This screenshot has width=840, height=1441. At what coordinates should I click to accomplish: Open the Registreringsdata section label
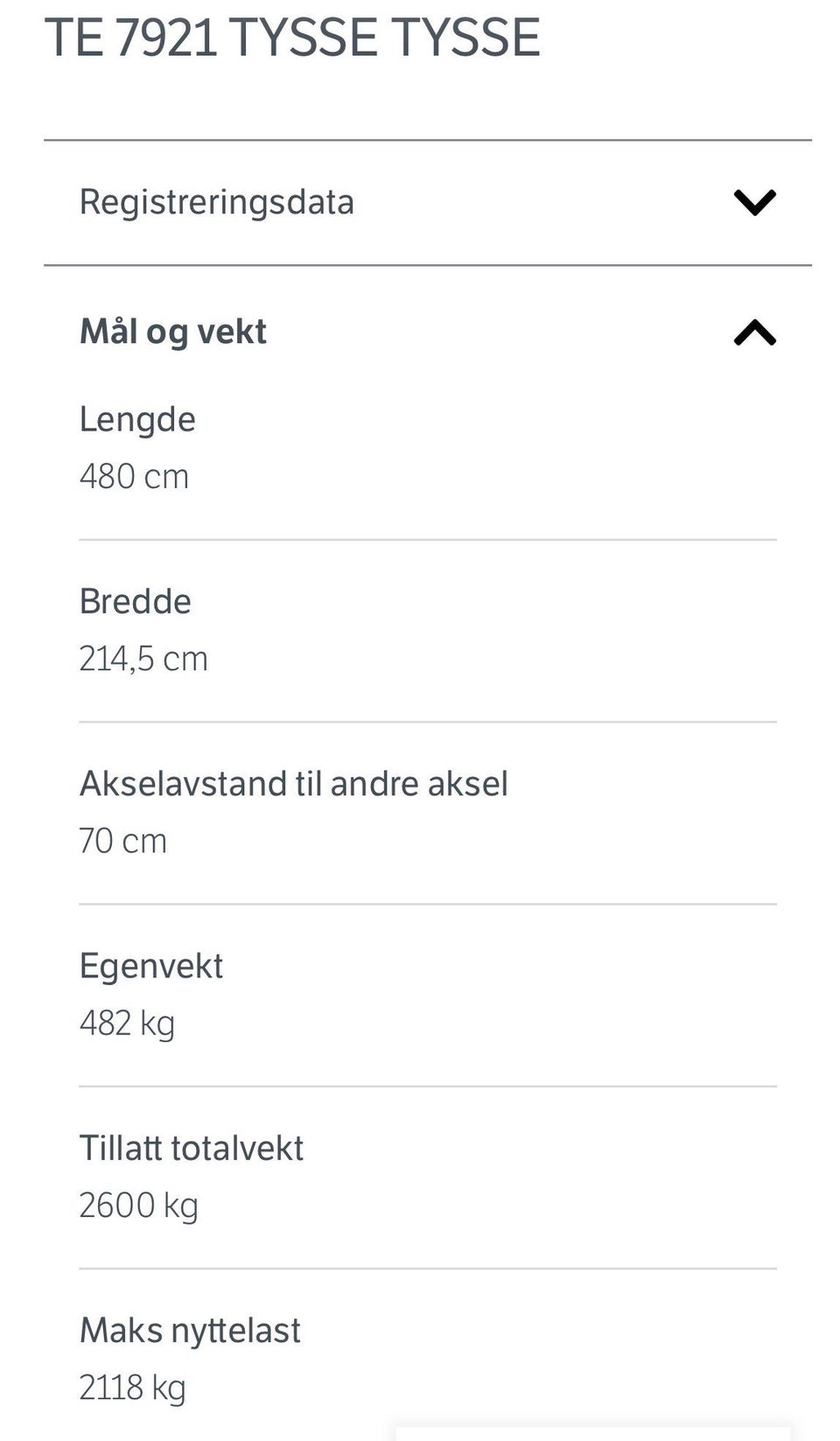[x=217, y=202]
